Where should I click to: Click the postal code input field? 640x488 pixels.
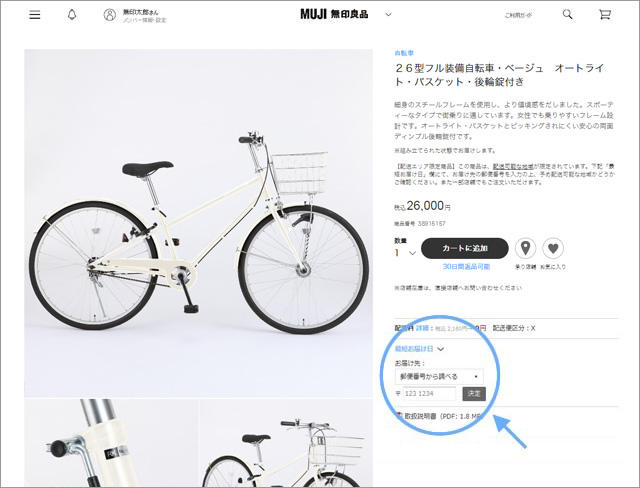429,394
